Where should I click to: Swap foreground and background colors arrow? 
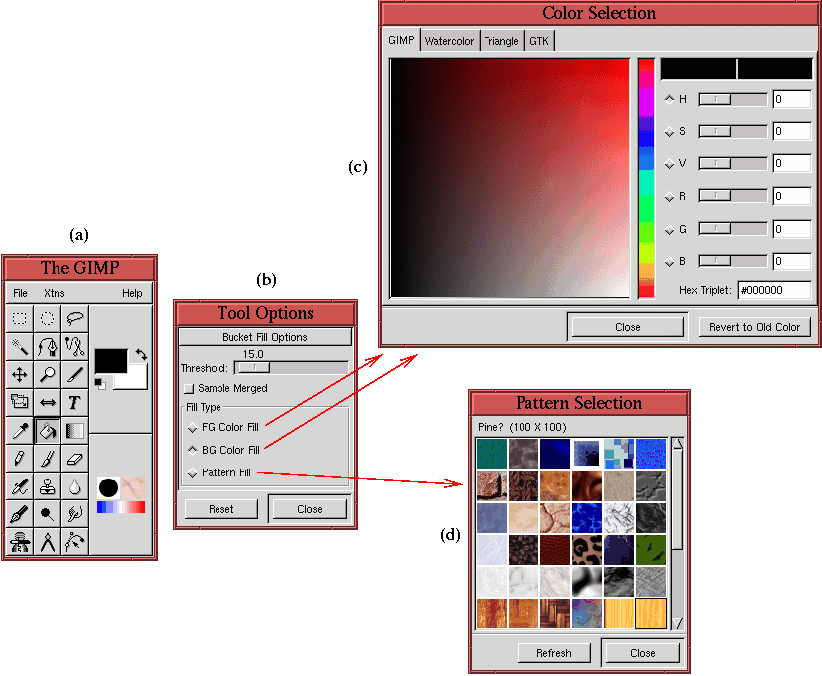[x=141, y=354]
